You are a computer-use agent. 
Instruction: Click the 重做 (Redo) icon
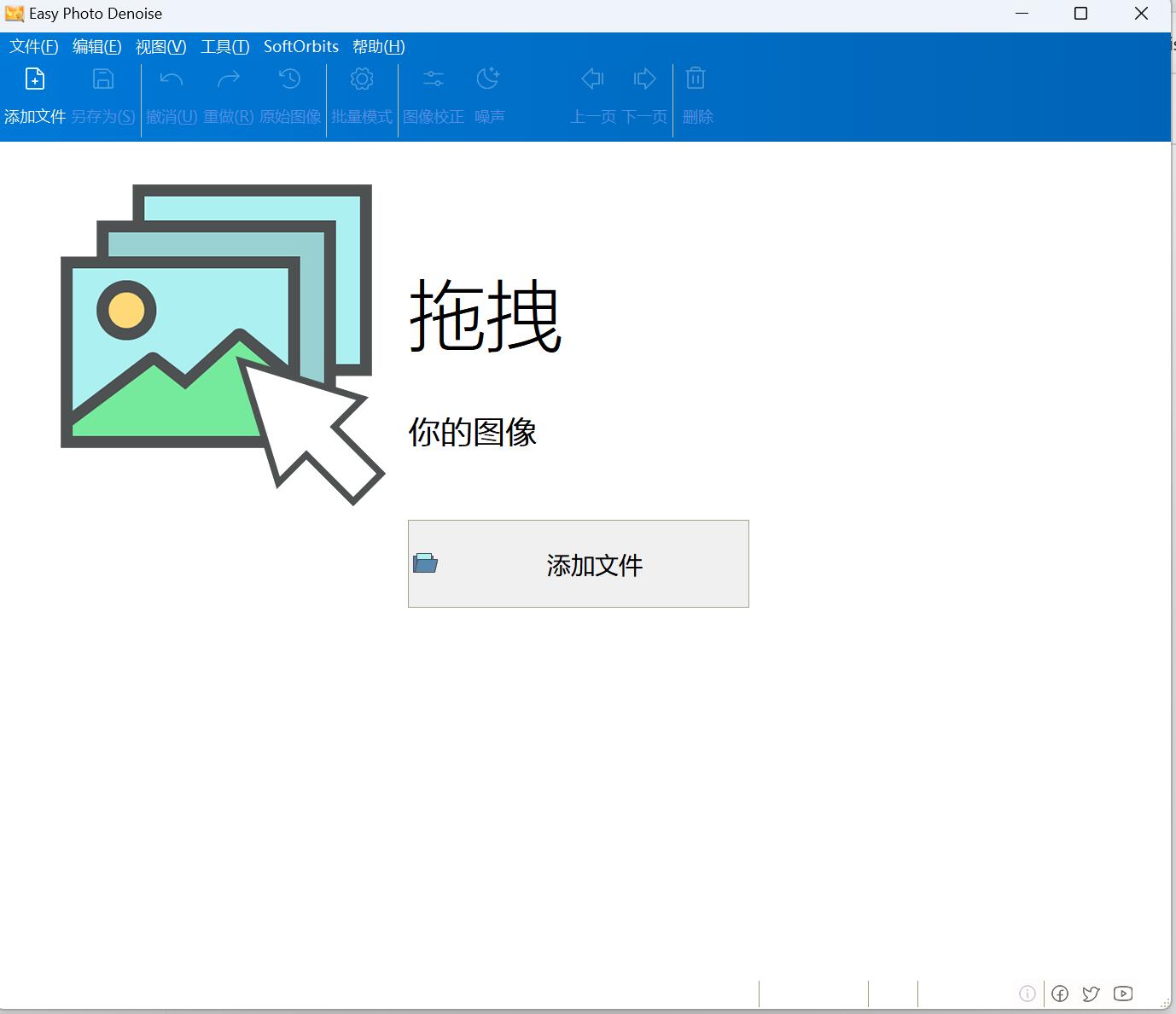228,79
